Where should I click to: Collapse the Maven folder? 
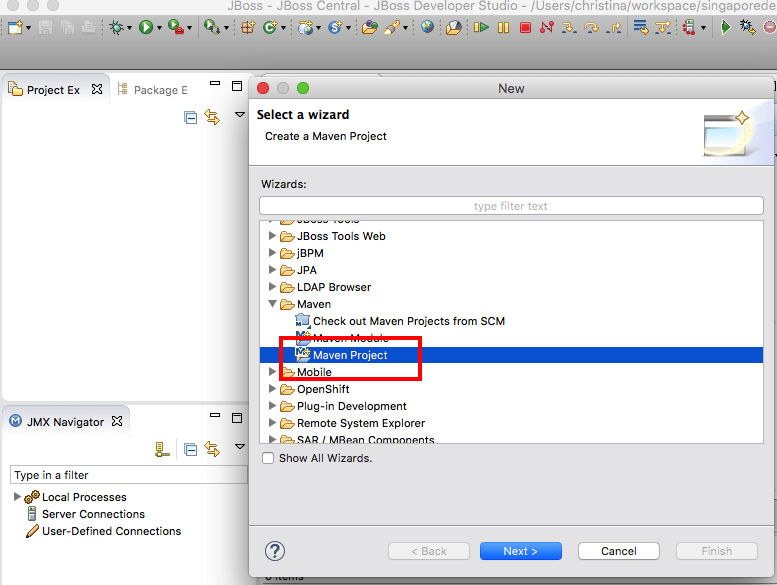tap(272, 304)
